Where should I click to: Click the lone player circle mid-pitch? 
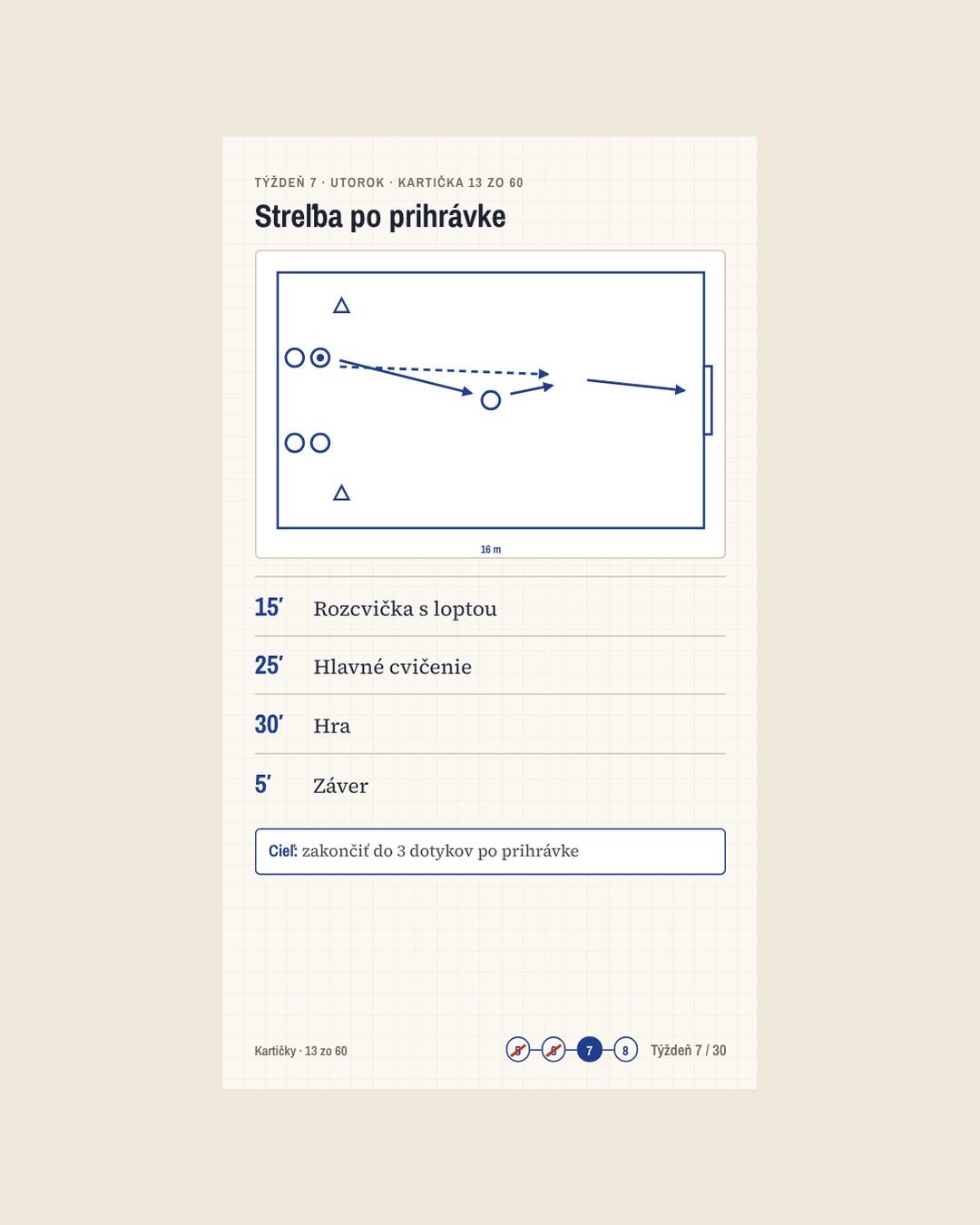click(x=491, y=400)
